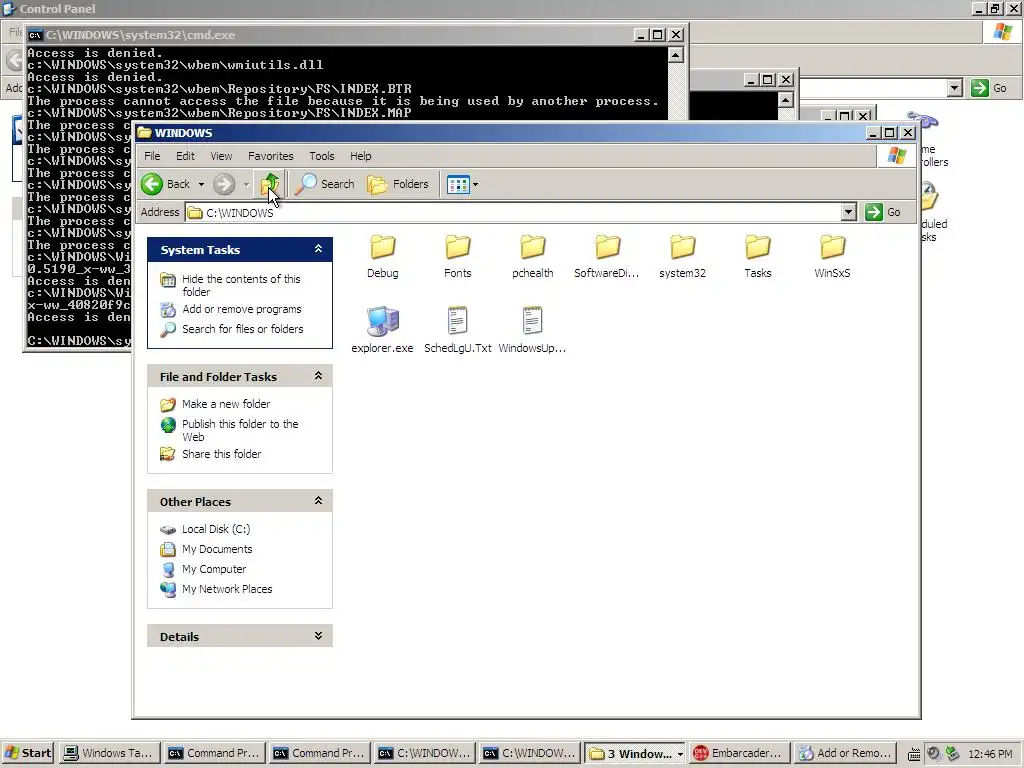
Task: Select the explorer.exe file
Action: point(383,330)
